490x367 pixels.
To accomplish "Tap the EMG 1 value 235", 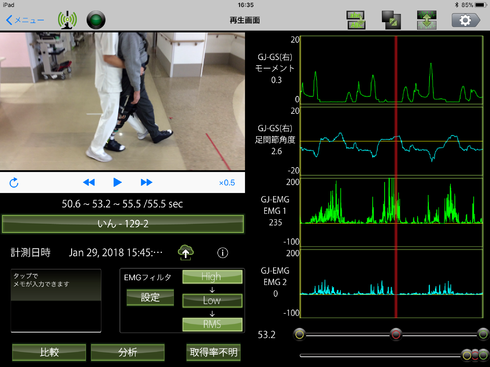I will click(x=275, y=222).
